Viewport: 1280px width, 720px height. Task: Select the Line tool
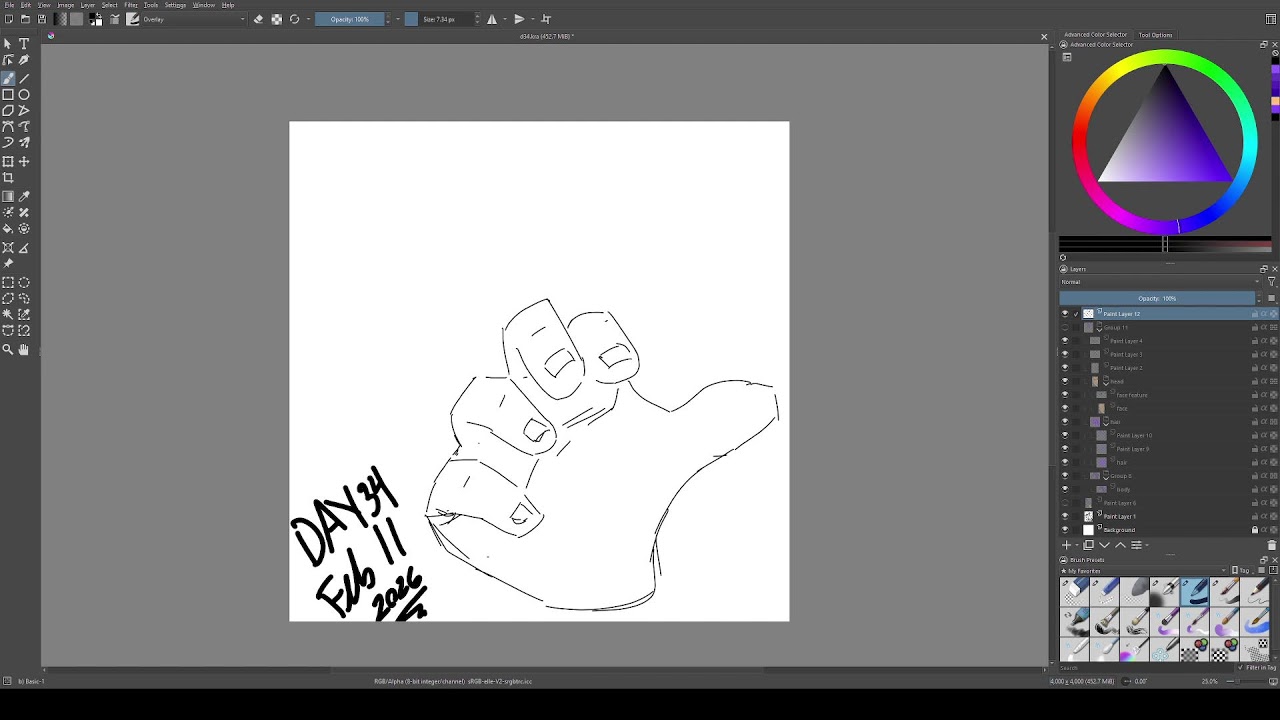click(x=24, y=78)
